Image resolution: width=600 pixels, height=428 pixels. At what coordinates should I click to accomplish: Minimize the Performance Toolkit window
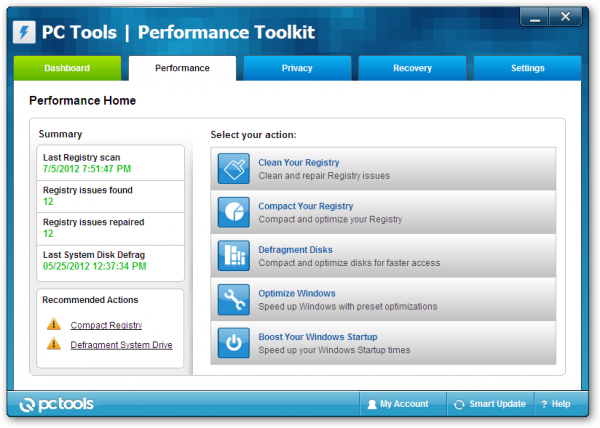[x=535, y=17]
